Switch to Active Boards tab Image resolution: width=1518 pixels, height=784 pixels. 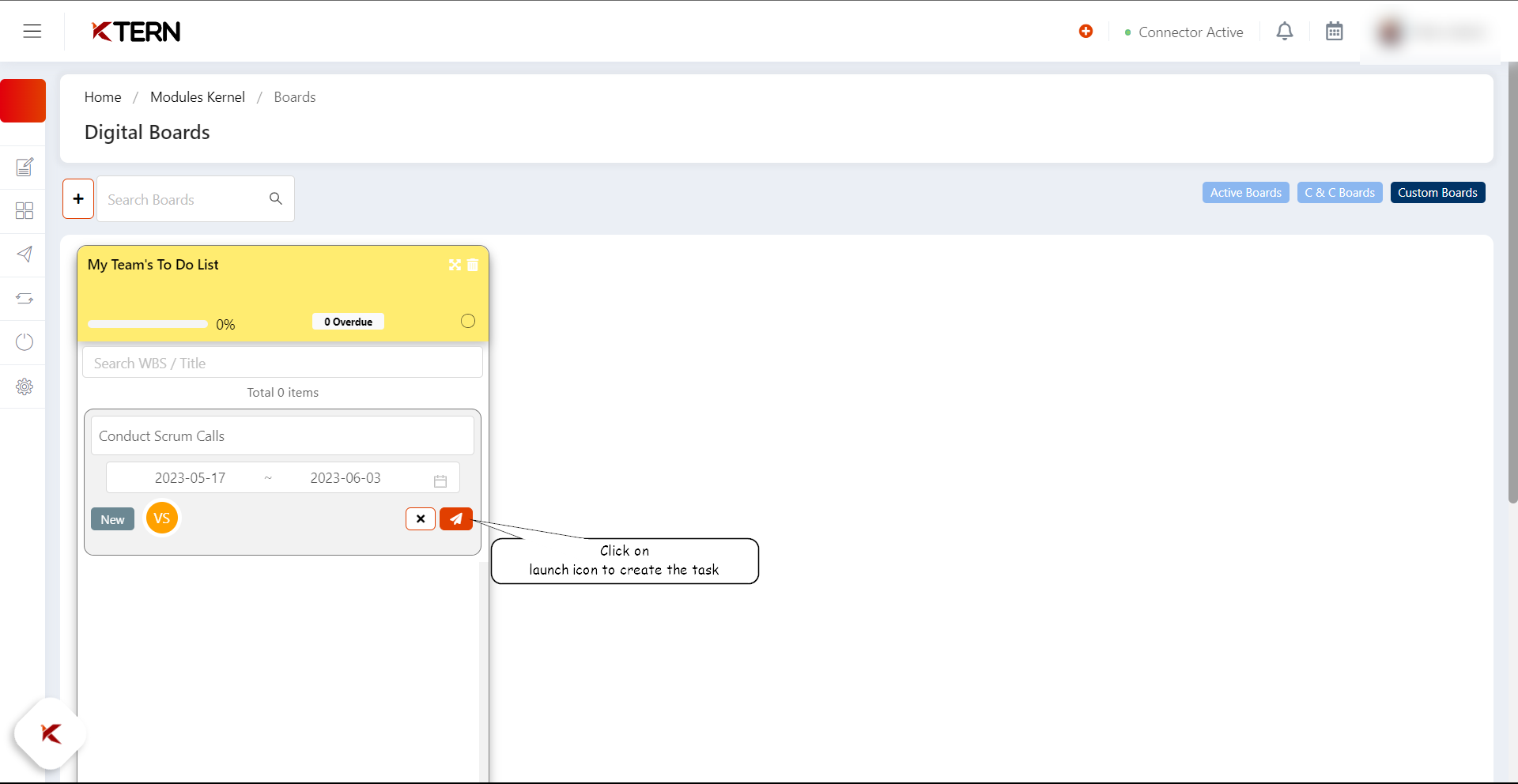click(1245, 192)
